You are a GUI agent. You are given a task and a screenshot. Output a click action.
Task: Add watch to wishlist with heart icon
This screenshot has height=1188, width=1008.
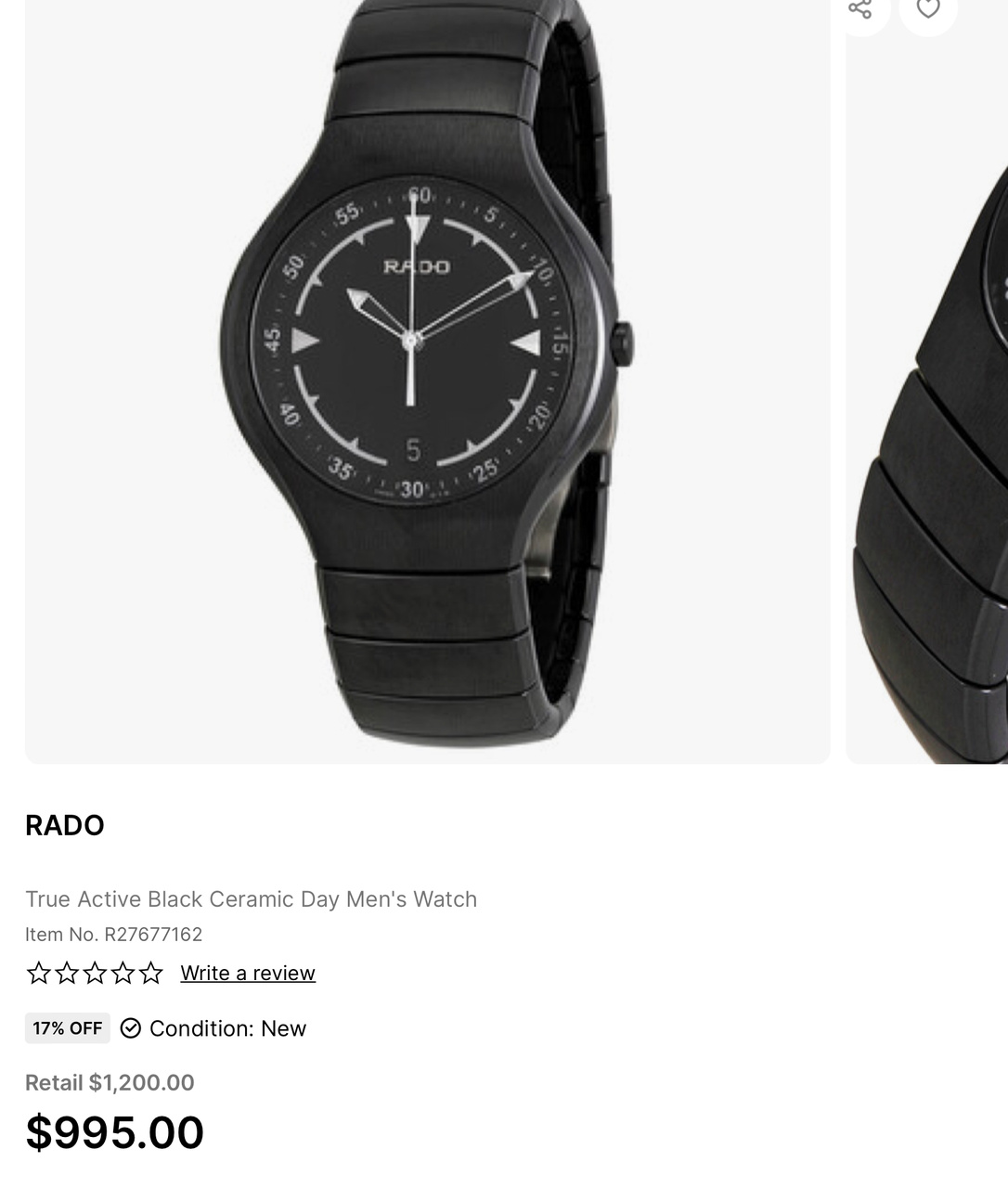927,8
